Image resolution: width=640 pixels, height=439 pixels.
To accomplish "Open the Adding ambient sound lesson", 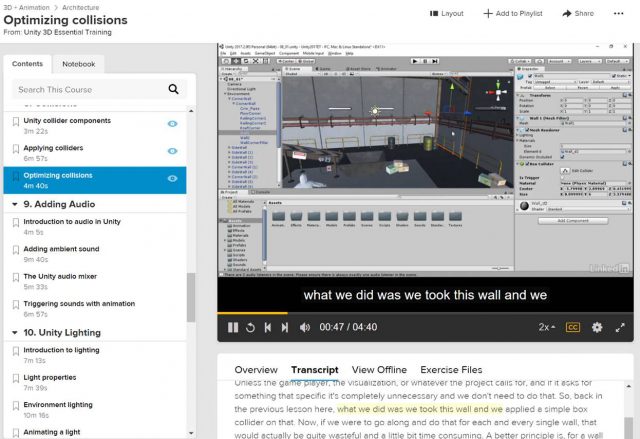I will (61, 249).
